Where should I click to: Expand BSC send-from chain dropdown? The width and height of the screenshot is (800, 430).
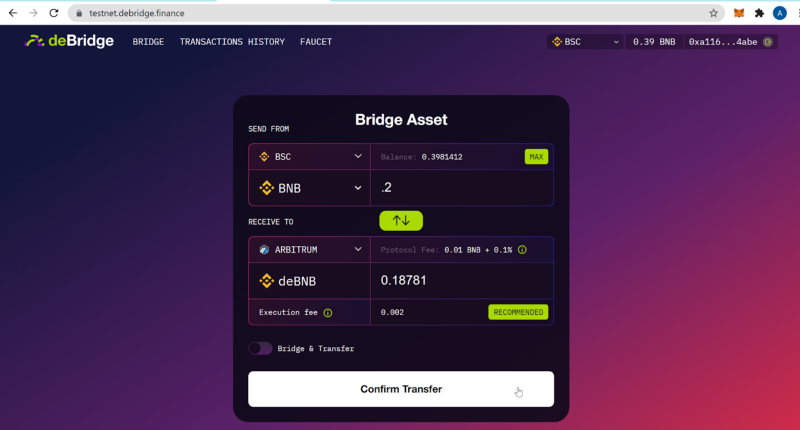(x=309, y=157)
